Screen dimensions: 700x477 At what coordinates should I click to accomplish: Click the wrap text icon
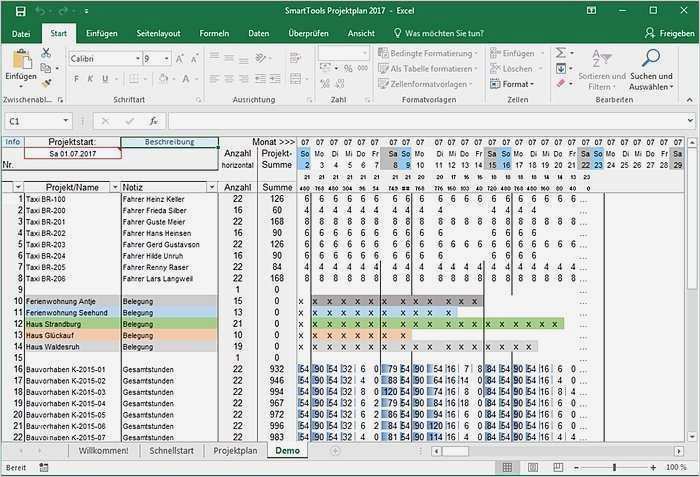295,58
